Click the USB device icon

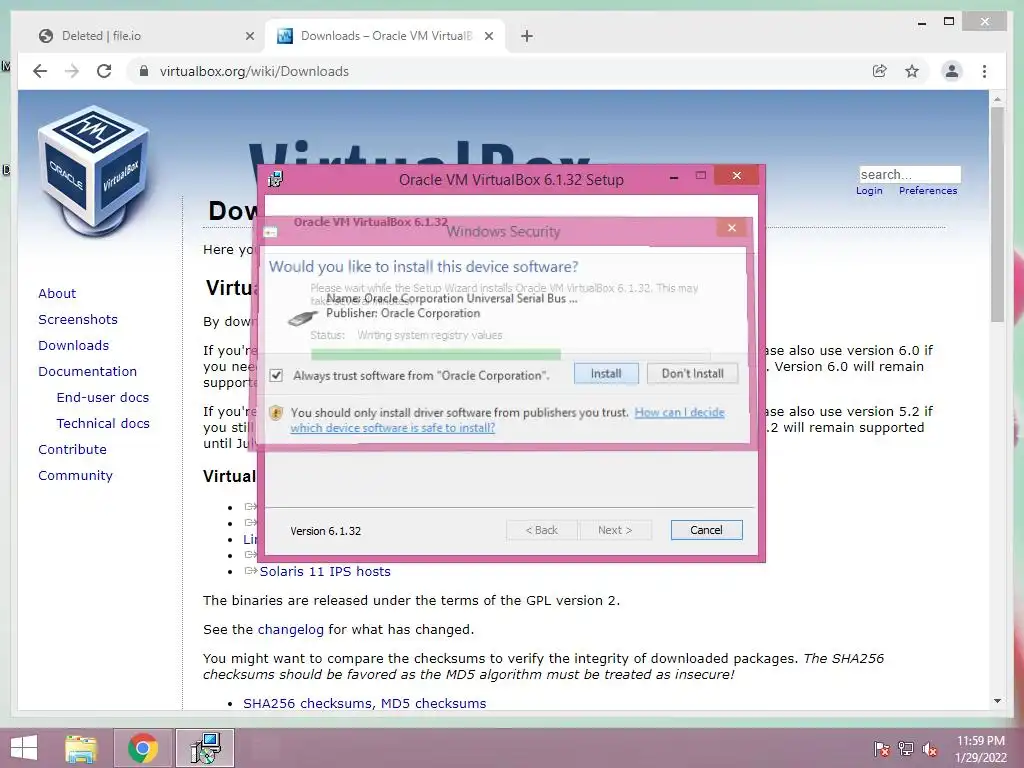pos(302,319)
